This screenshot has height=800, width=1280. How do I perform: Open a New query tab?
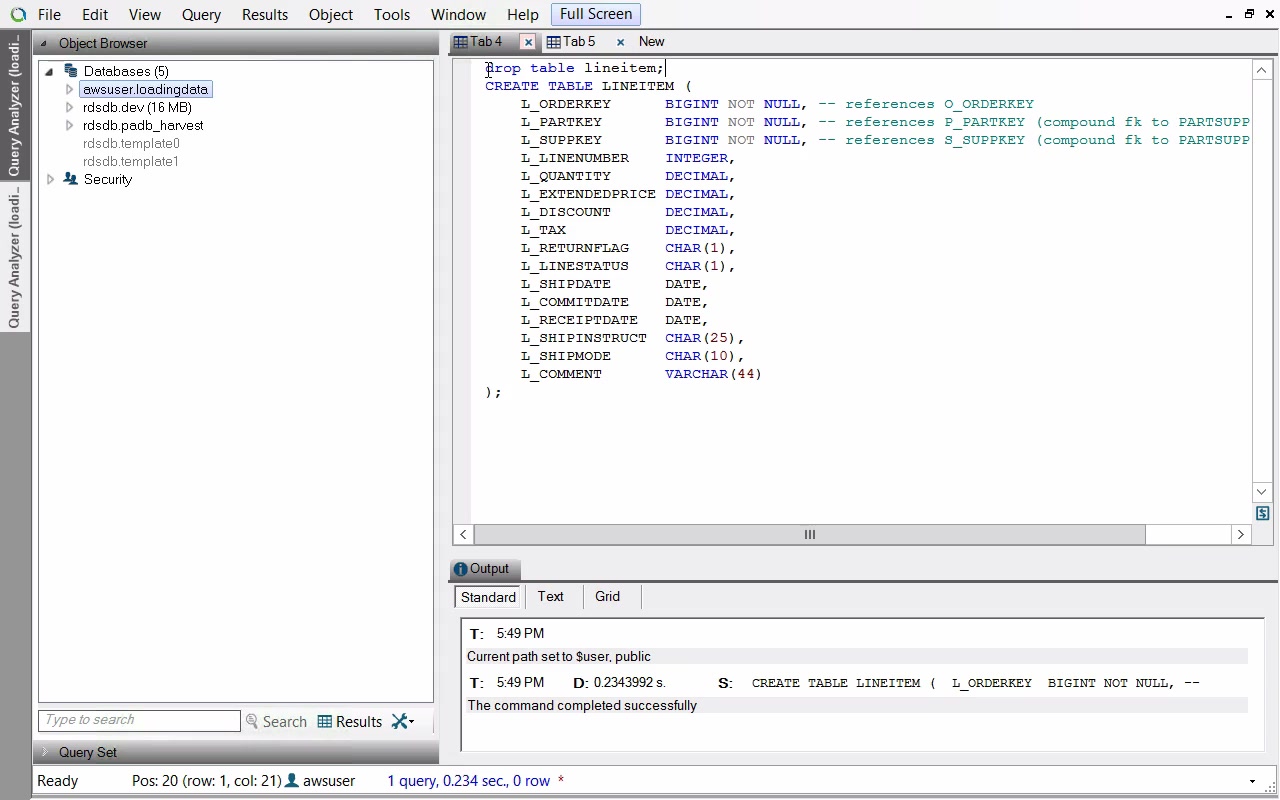click(651, 42)
